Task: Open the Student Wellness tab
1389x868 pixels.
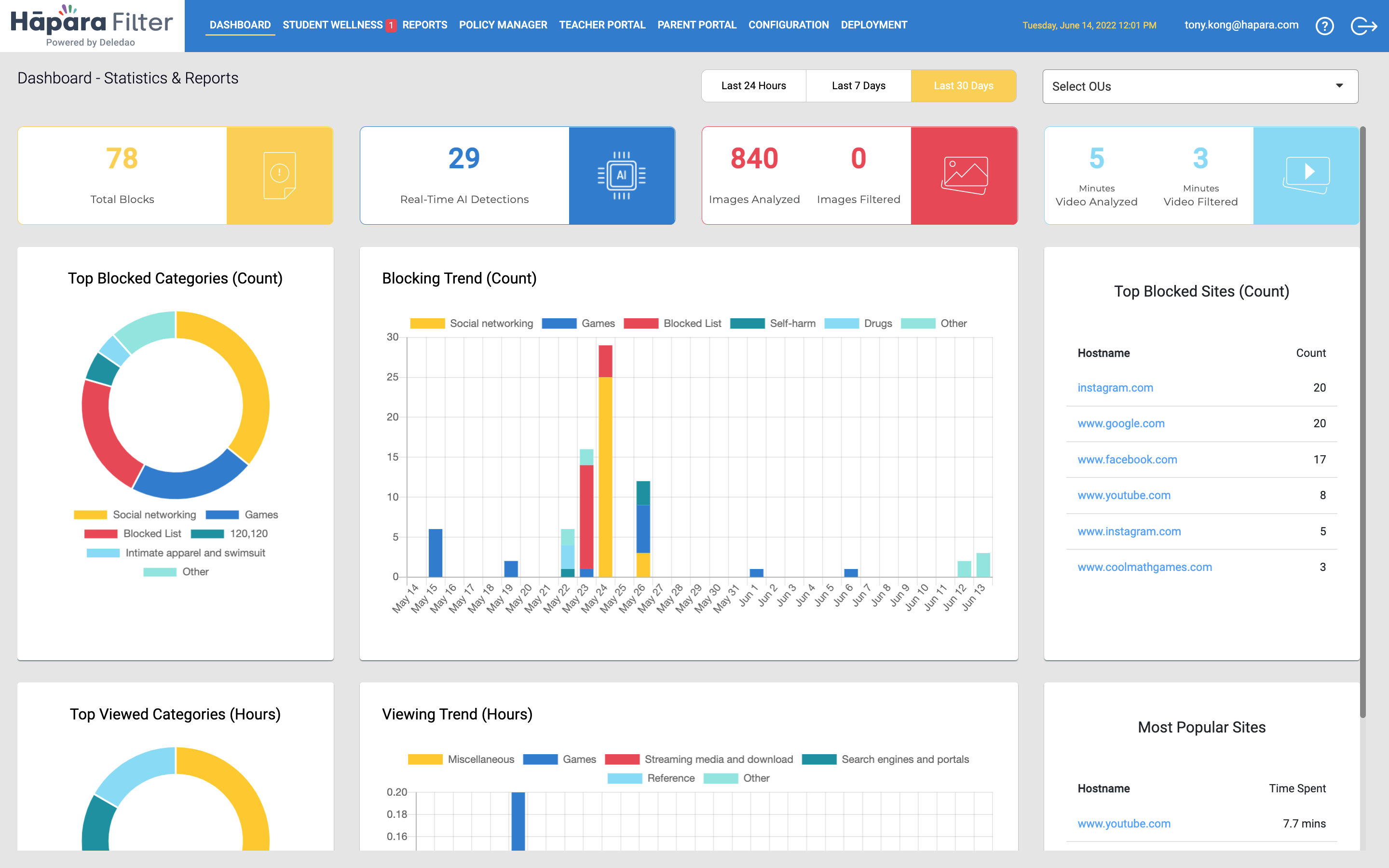Action: click(x=332, y=25)
